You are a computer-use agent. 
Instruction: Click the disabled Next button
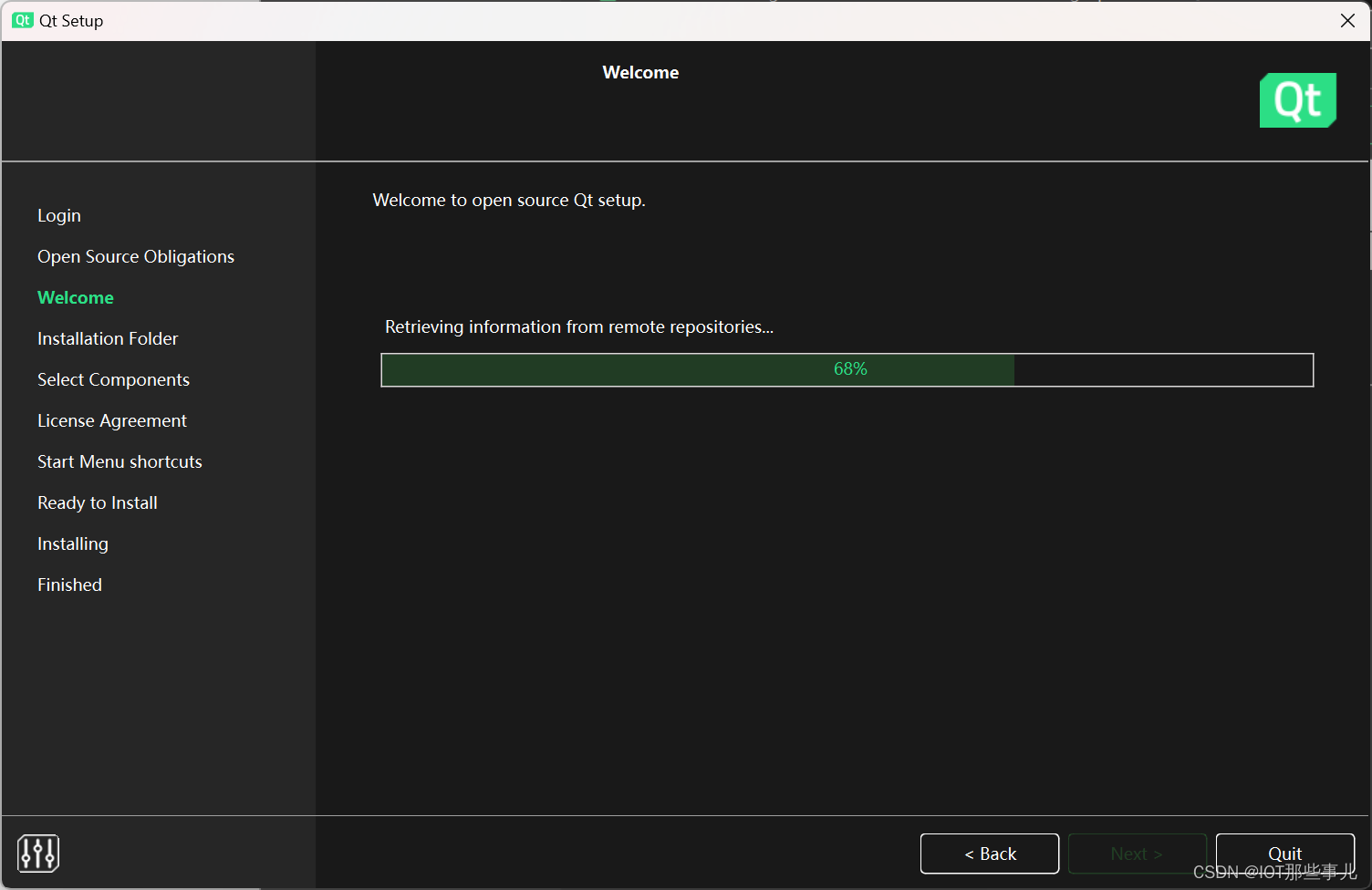click(1137, 854)
